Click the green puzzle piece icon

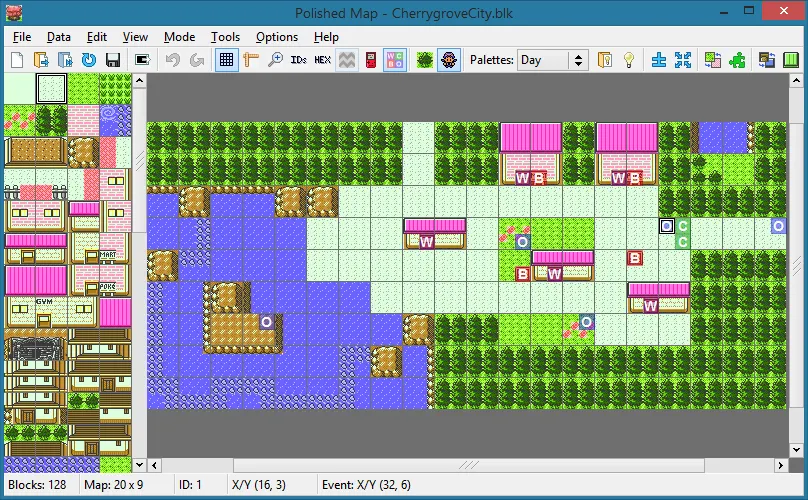pos(737,60)
